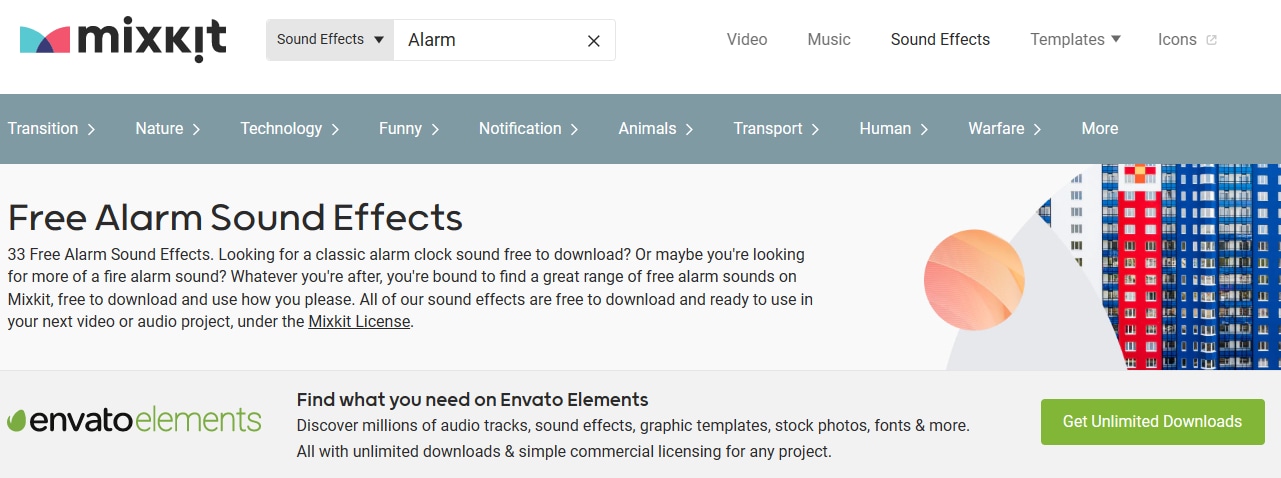The height and width of the screenshot is (478, 1281).
Task: Select Sound Effects in top navigation
Action: point(940,40)
